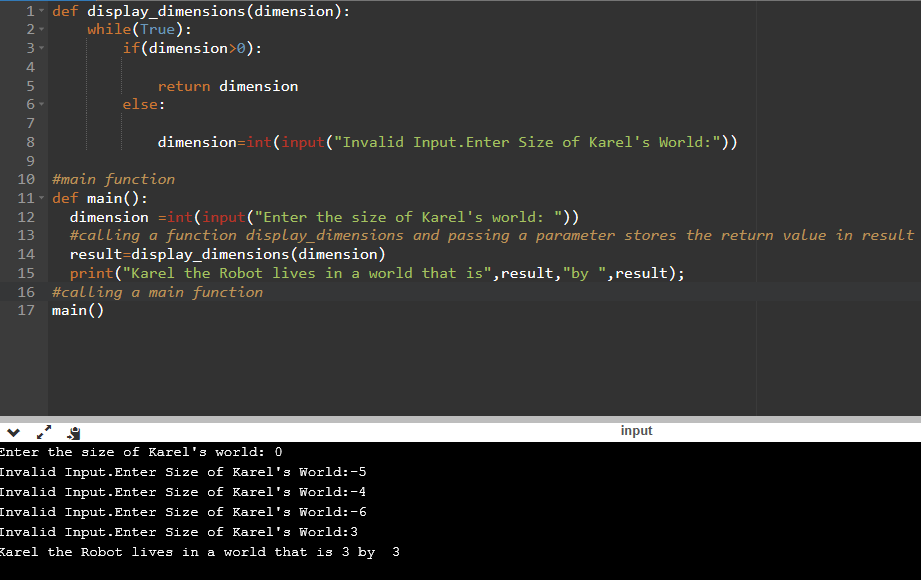Click the 'def main():' header on line 11
921x580 pixels.
tap(100, 198)
